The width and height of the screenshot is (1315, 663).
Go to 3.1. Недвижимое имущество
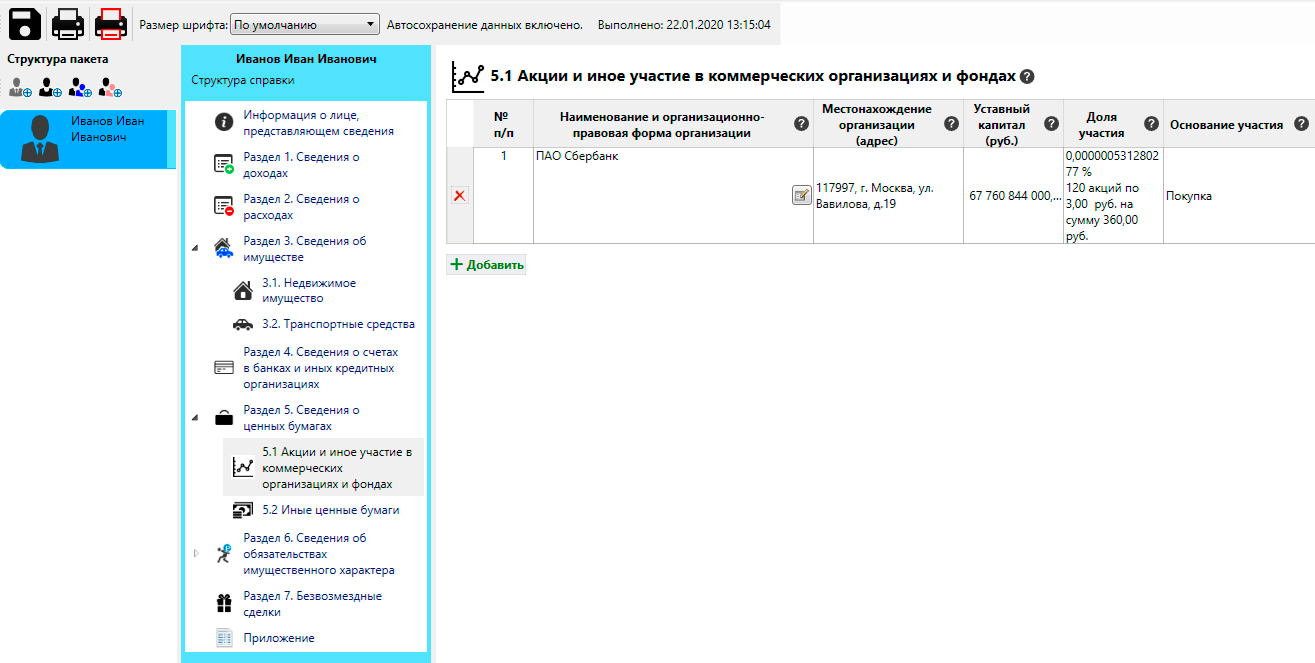pos(308,291)
